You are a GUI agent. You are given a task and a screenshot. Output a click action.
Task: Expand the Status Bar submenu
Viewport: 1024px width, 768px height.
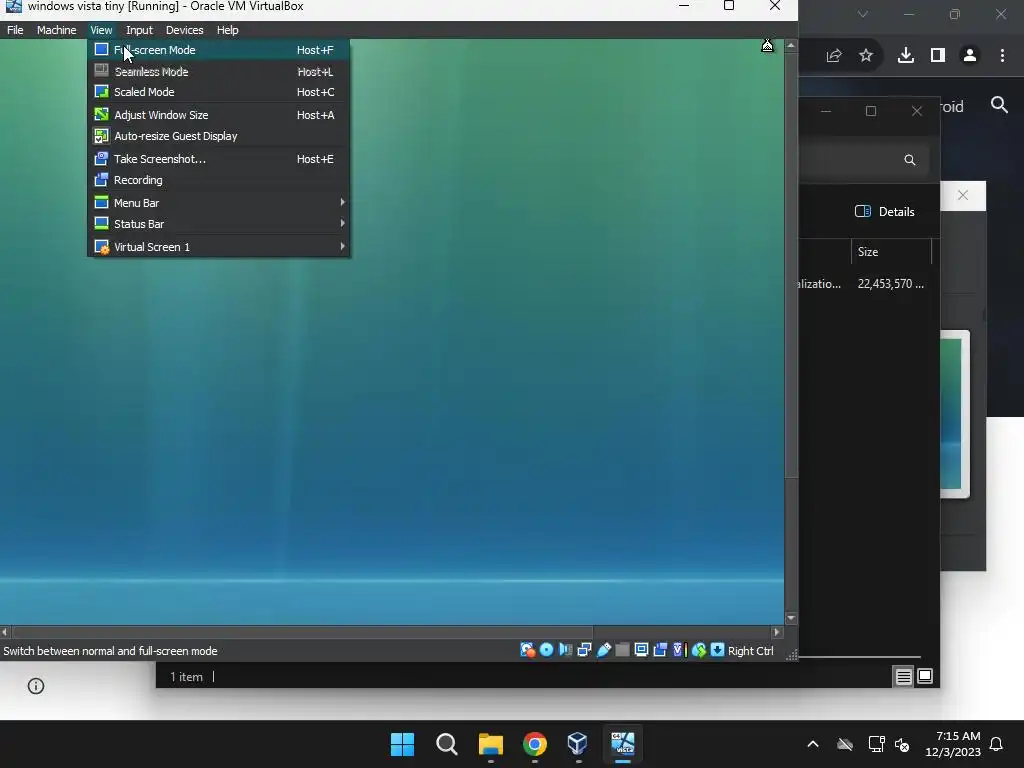point(219,223)
